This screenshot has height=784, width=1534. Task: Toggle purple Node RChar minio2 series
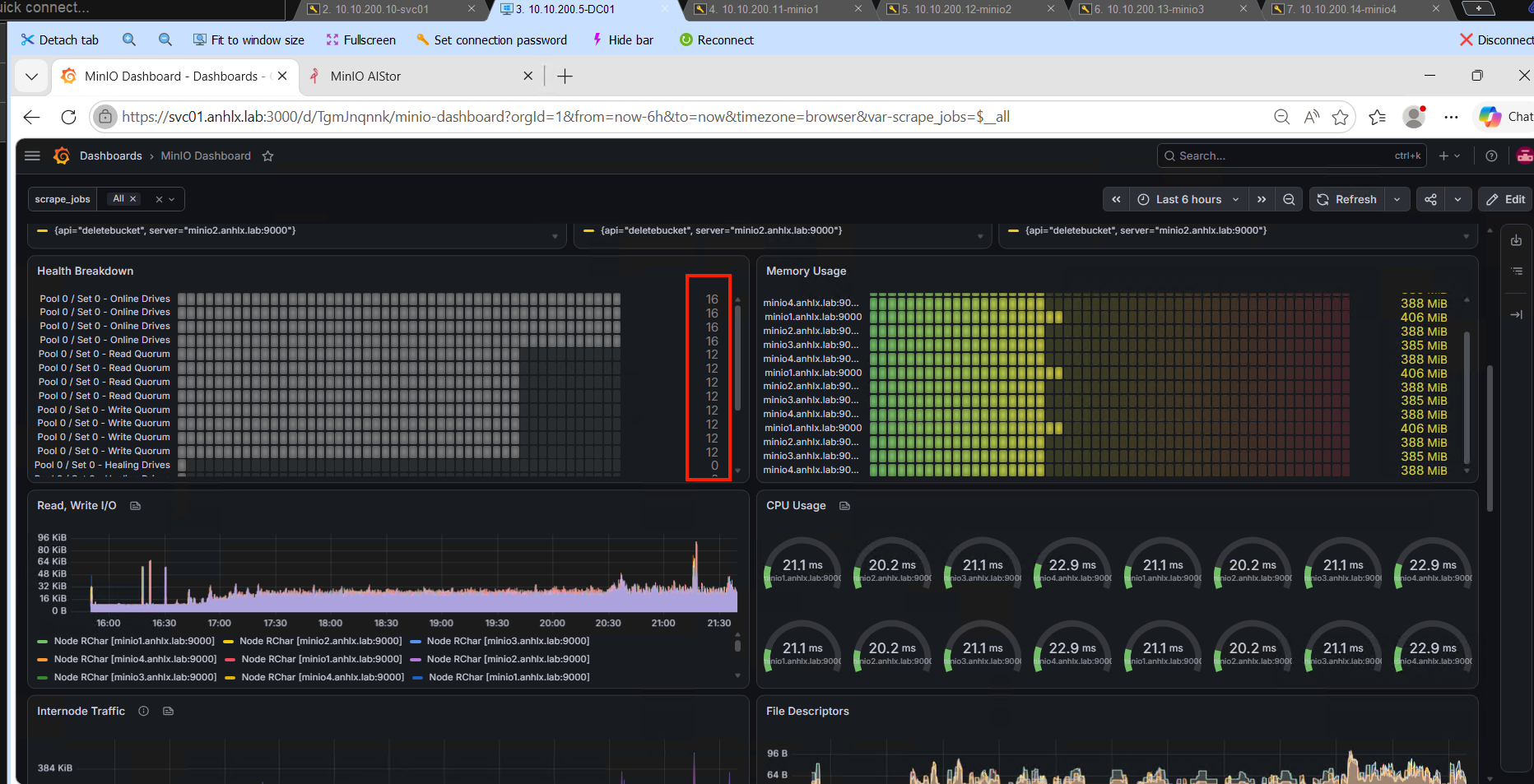pos(509,659)
